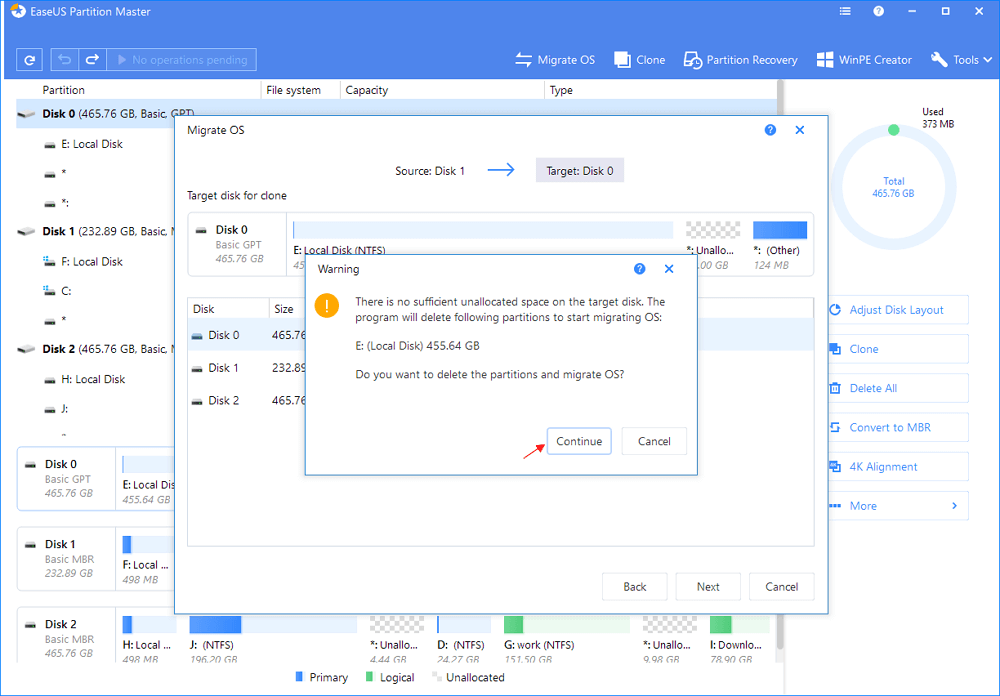Click Continue in the Warning dialog
1000x696 pixels.
[579, 441]
